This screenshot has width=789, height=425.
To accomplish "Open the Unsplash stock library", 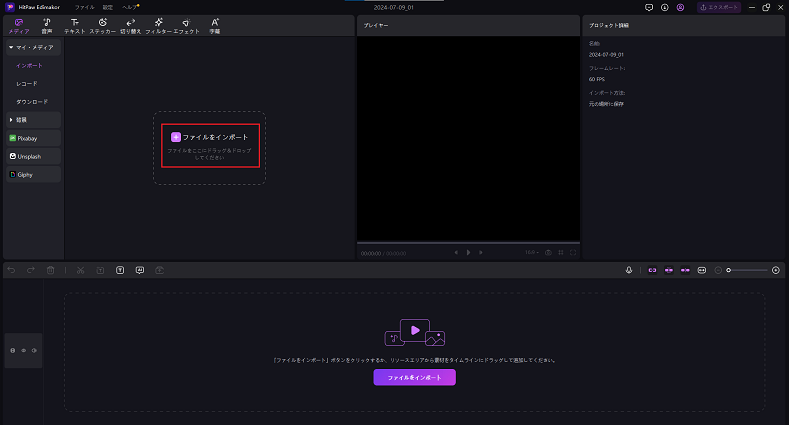I will click(x=34, y=156).
